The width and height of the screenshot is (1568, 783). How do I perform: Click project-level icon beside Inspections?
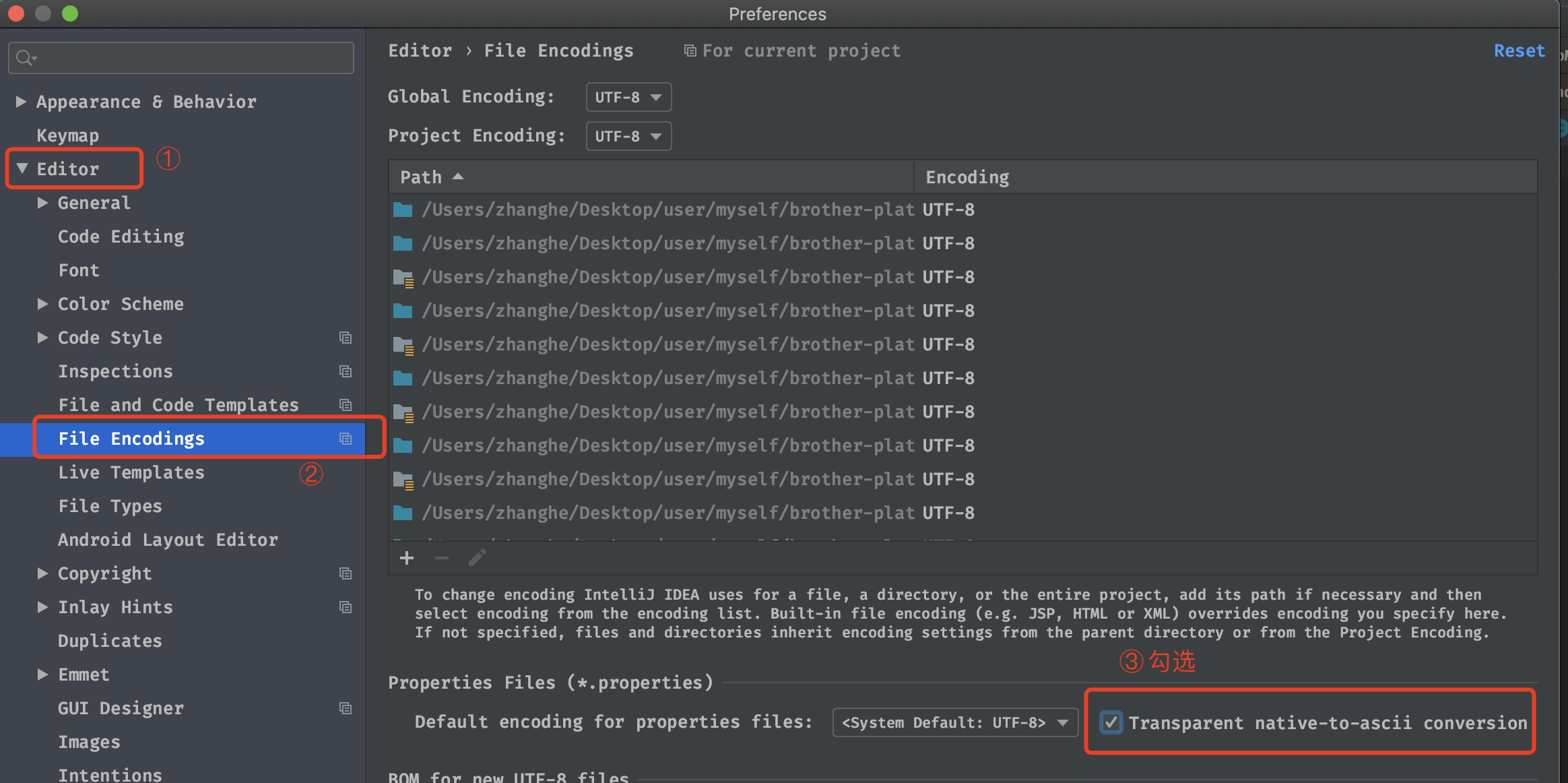coord(346,371)
